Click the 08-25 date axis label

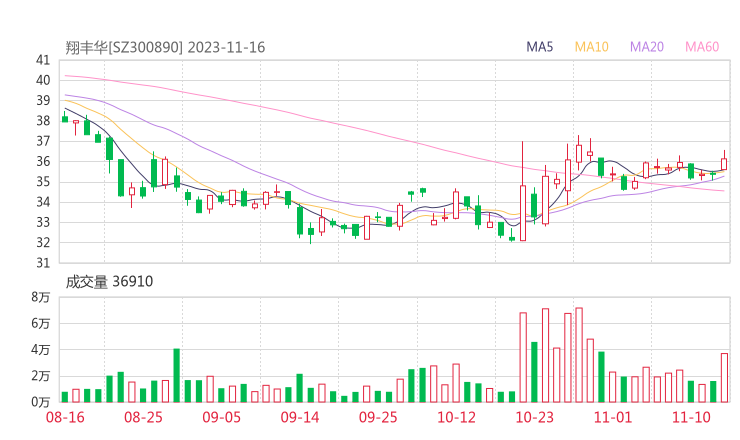coord(143,418)
